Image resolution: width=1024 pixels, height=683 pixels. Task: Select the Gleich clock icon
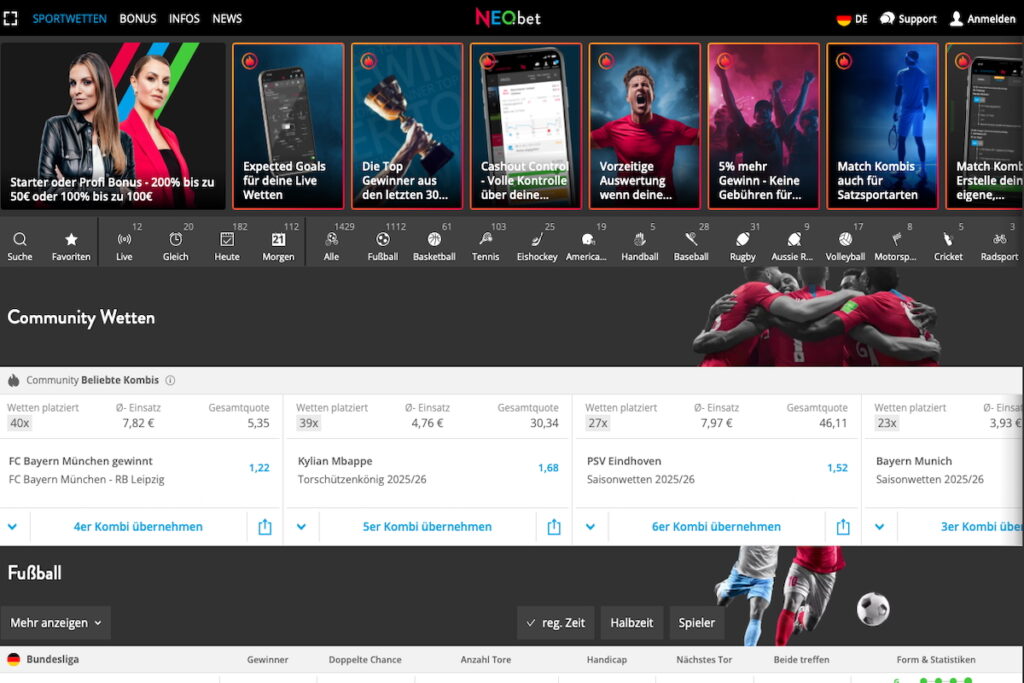point(175,240)
